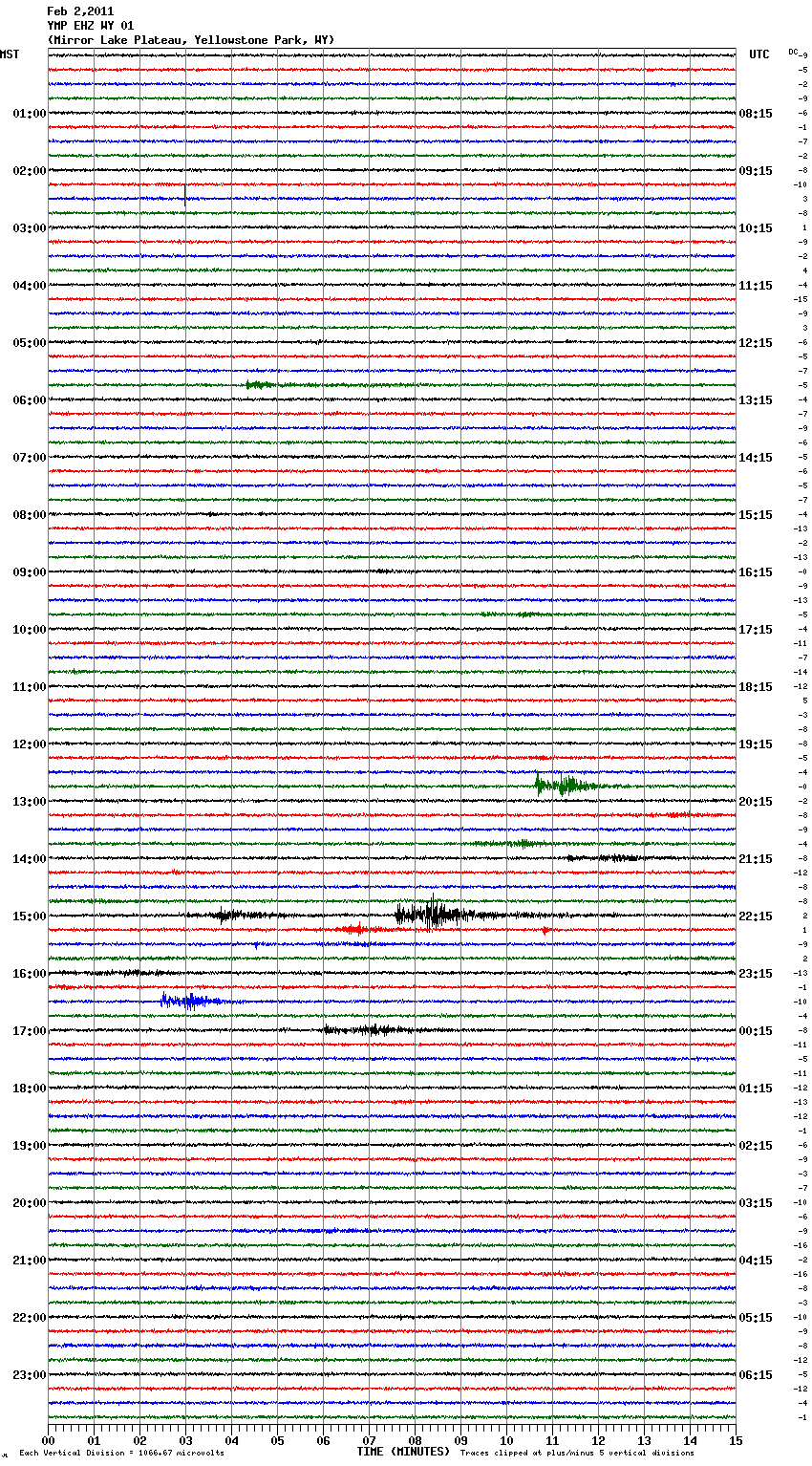The height and width of the screenshot is (1466, 812).
Task: Select the '14:00' MST time label
Action: pos(30,859)
